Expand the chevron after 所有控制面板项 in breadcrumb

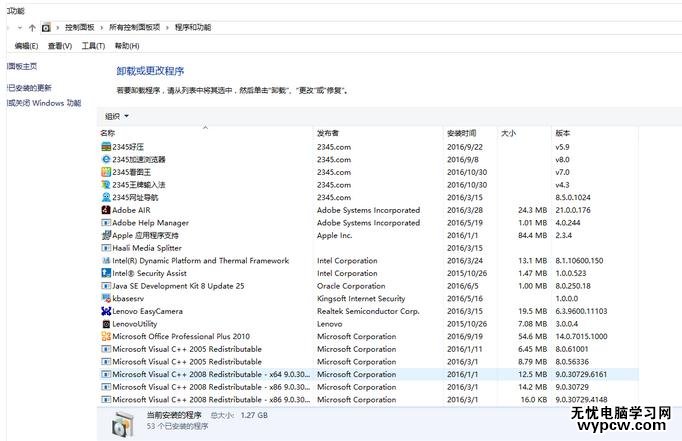[x=167, y=28]
